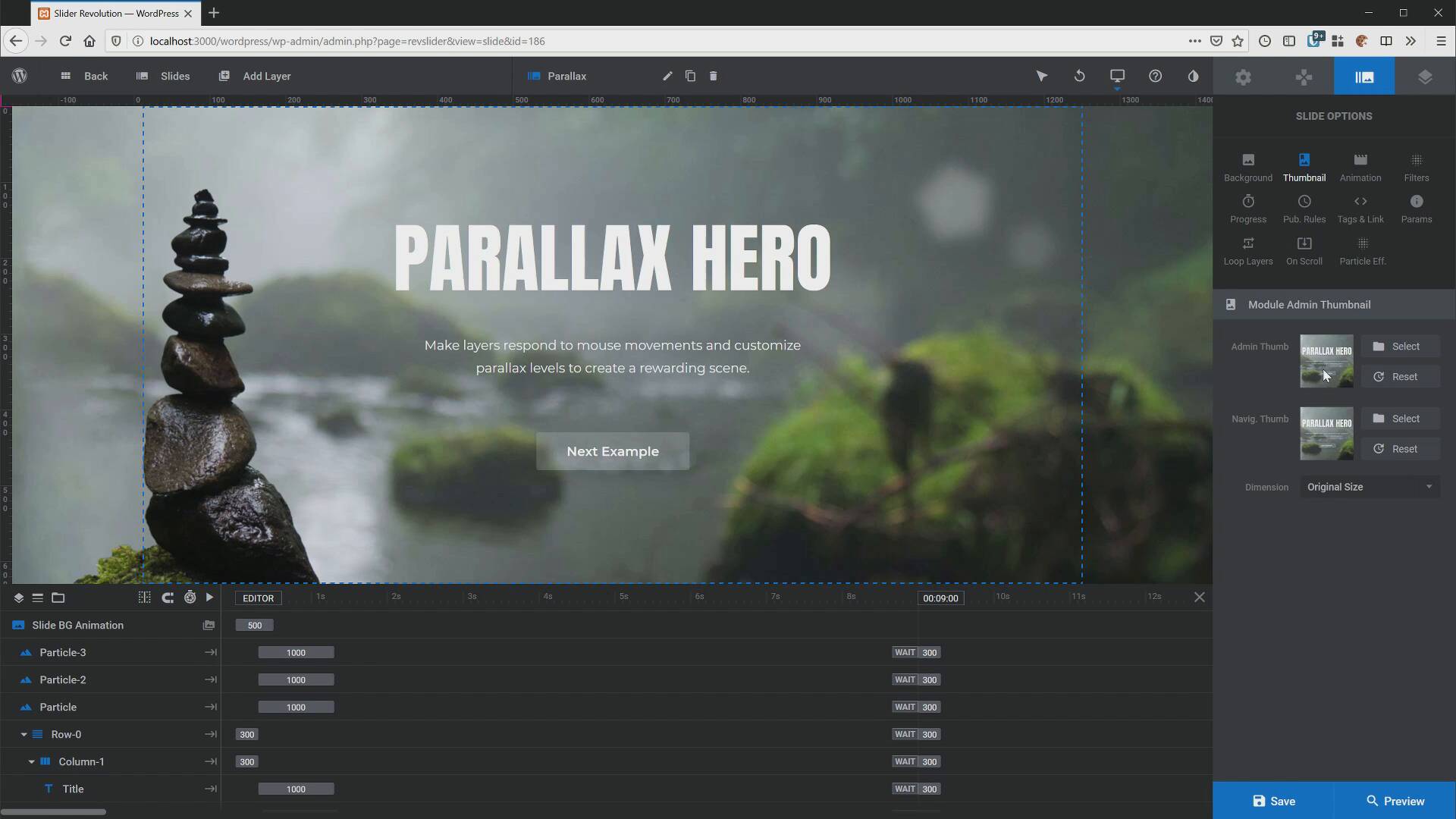Click the help question mark icon in toolbar

click(x=1155, y=76)
